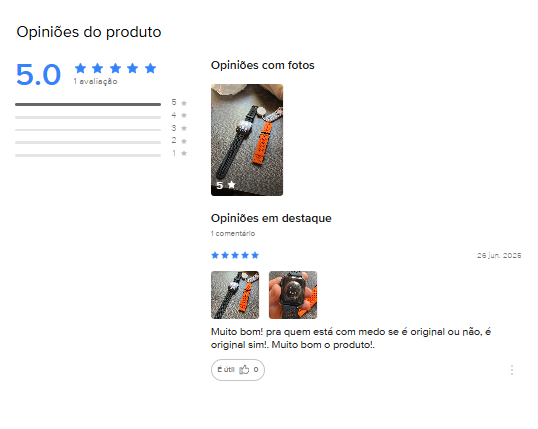The image size is (538, 429).
Task: Open the three-dot review options menu
Action: tap(512, 370)
